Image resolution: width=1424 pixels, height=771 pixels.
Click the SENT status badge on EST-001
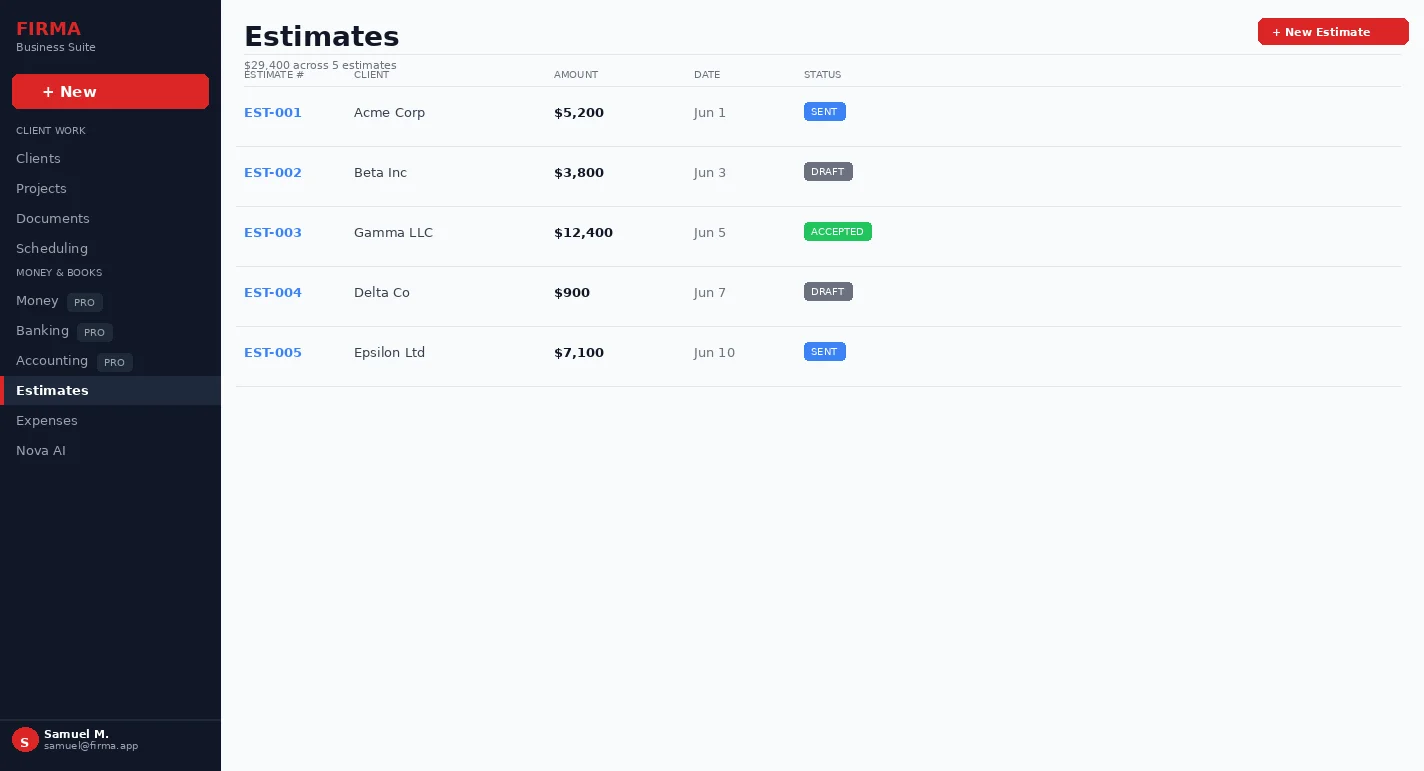[x=825, y=112]
